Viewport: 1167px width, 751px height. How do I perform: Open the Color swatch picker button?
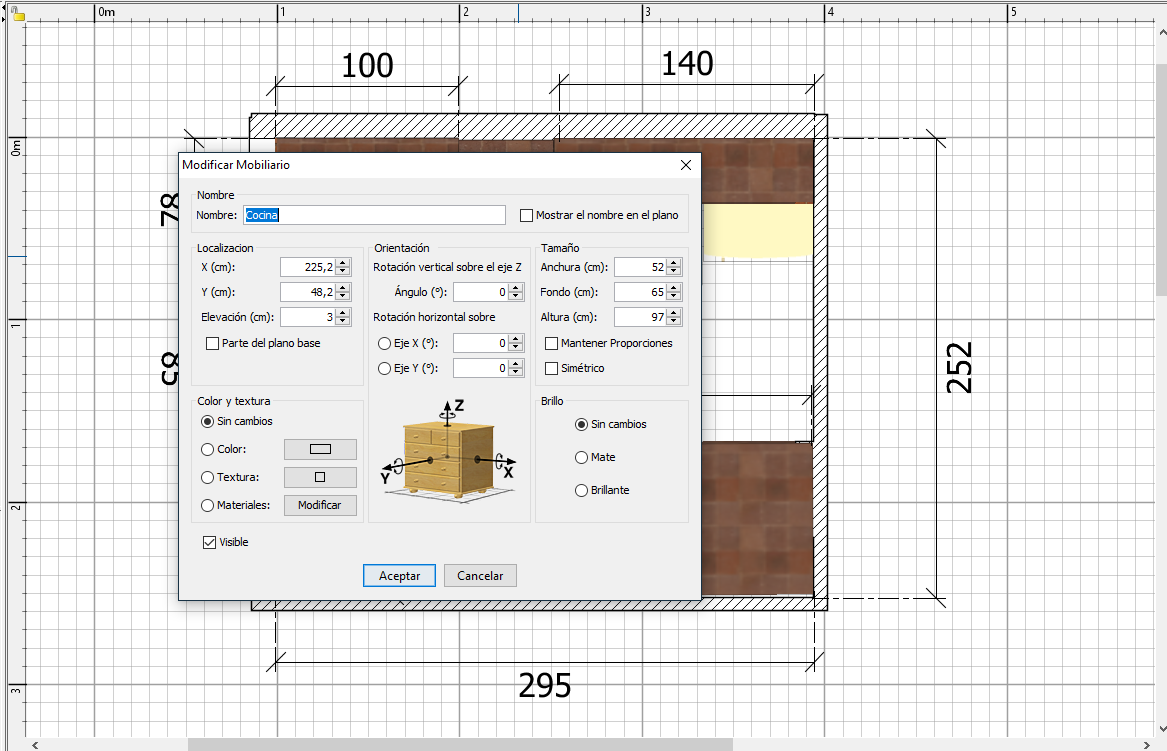[320, 449]
